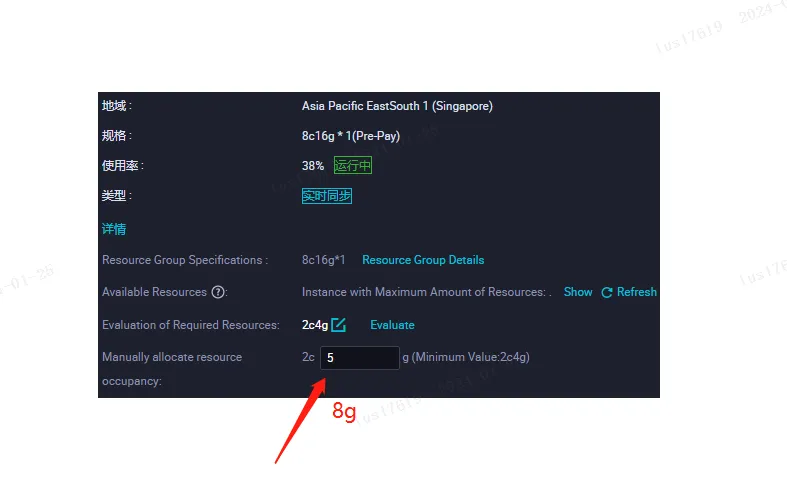The width and height of the screenshot is (787, 490).
Task: Click the help icon beside Available Resources
Action: 217,292
